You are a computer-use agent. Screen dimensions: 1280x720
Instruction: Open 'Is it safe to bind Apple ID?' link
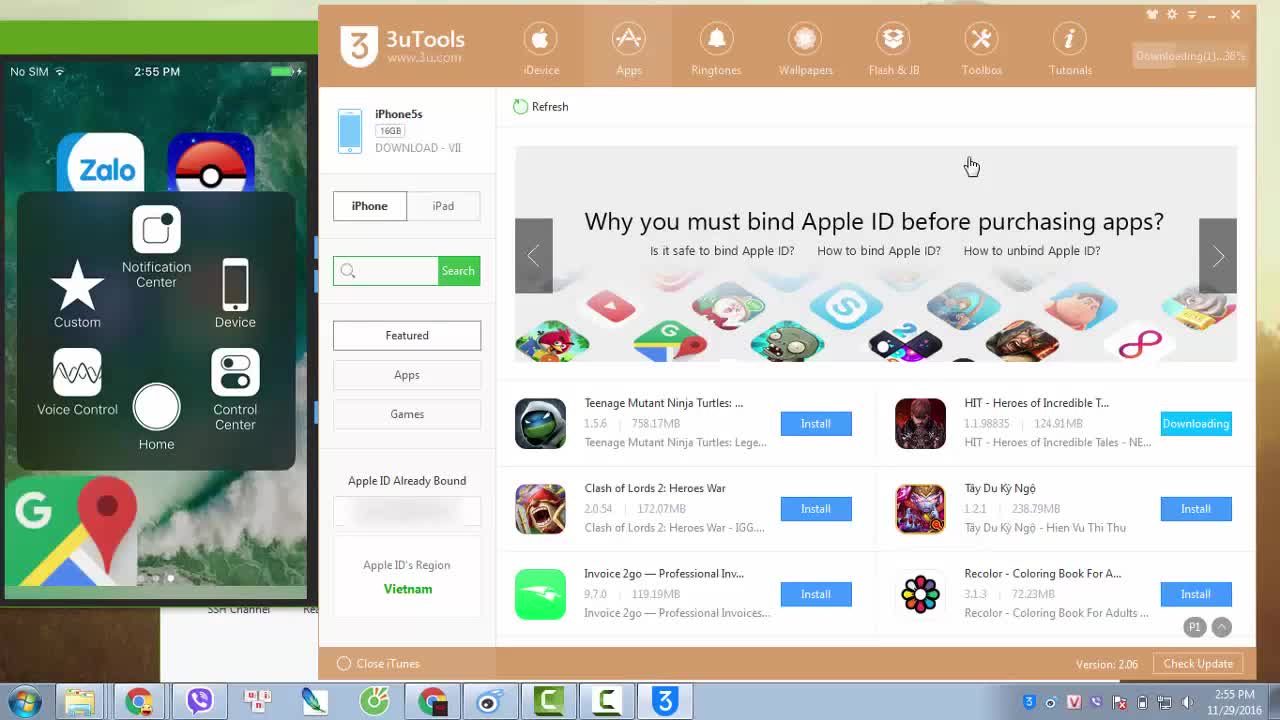point(722,251)
